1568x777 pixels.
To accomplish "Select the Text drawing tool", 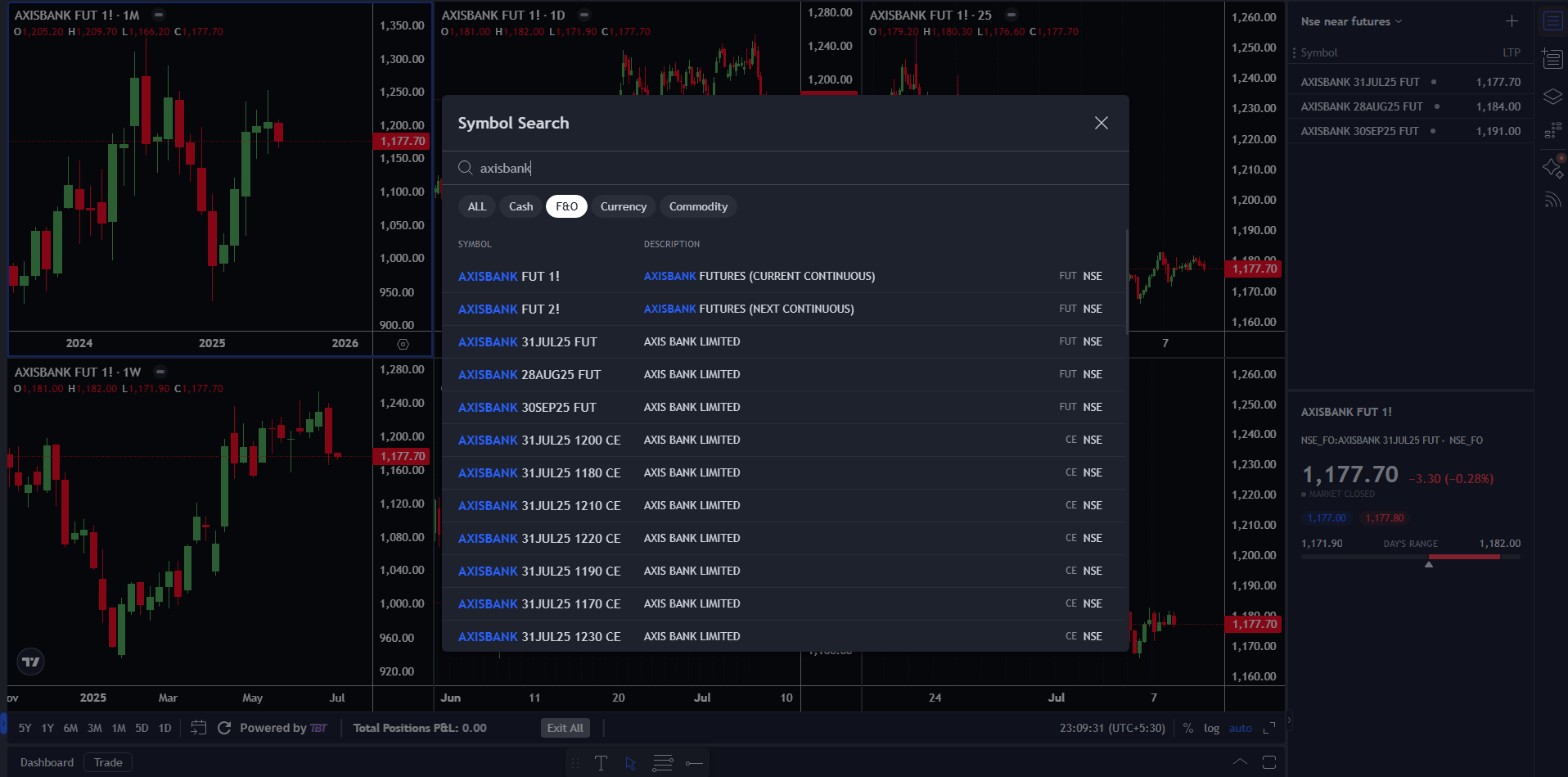I will pyautogui.click(x=601, y=763).
